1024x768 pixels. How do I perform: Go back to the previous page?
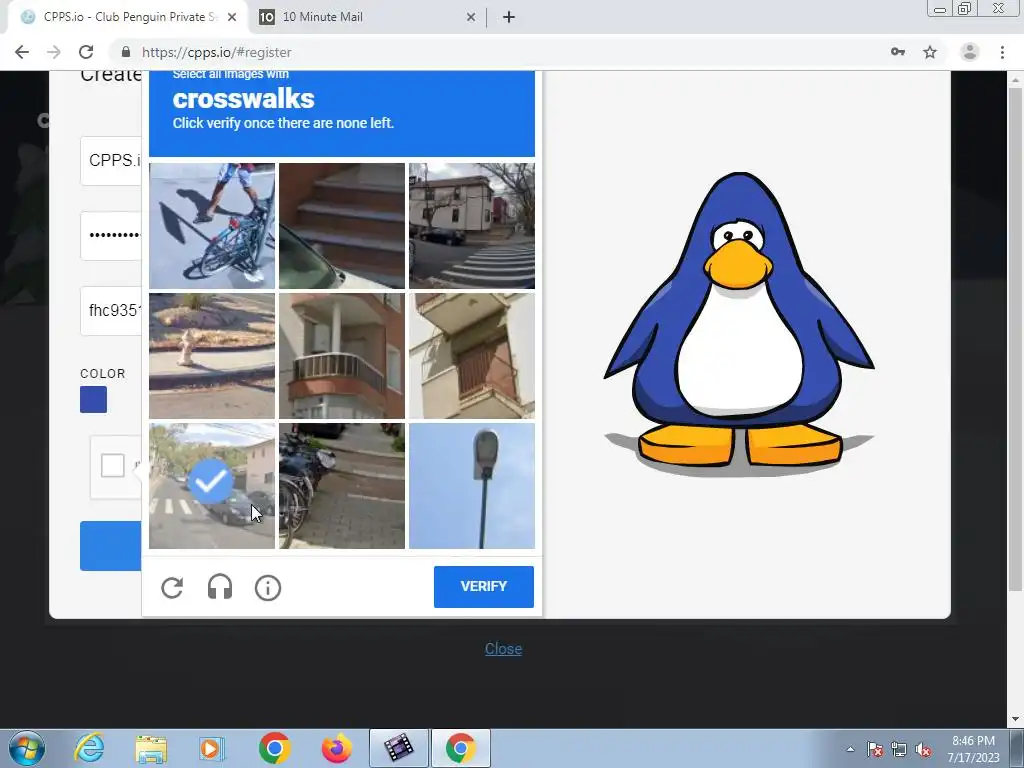pos(22,52)
